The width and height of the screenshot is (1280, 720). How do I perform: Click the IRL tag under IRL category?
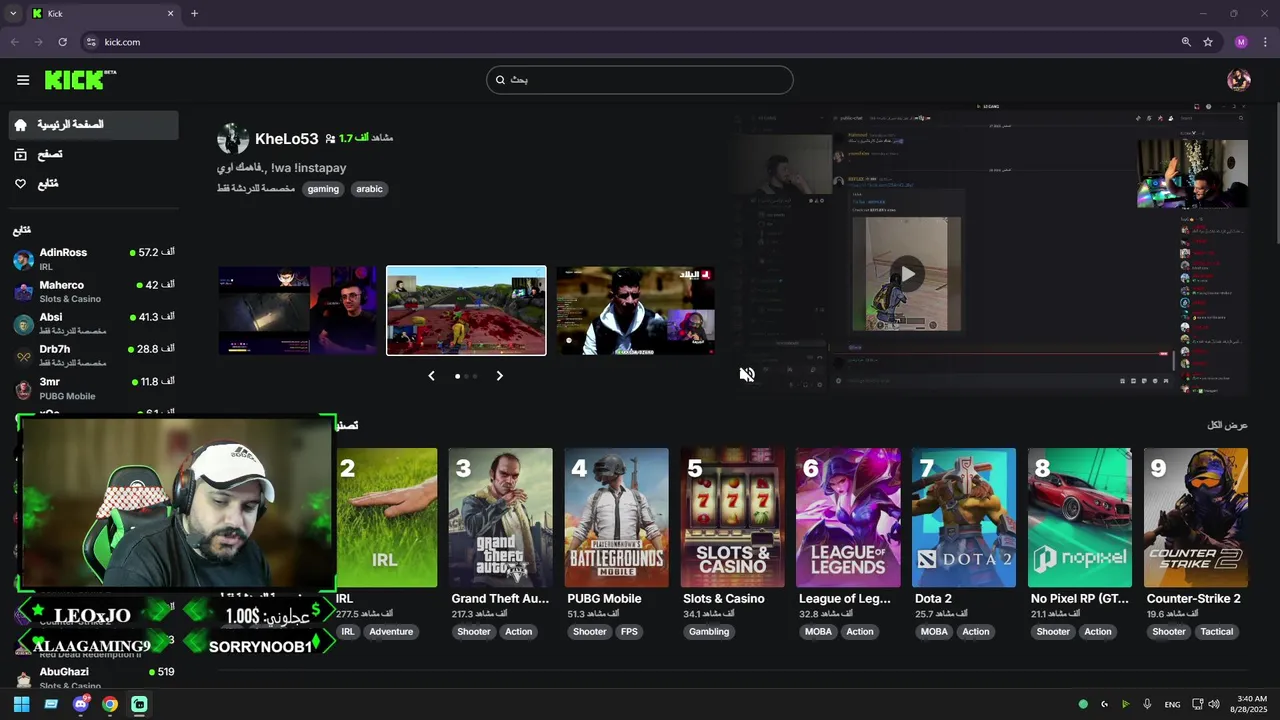coord(348,632)
